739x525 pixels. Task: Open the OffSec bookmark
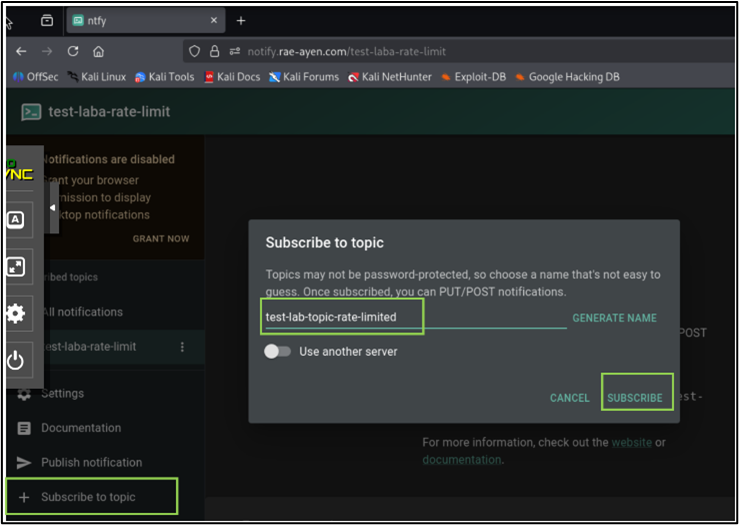pyautogui.click(x=36, y=77)
